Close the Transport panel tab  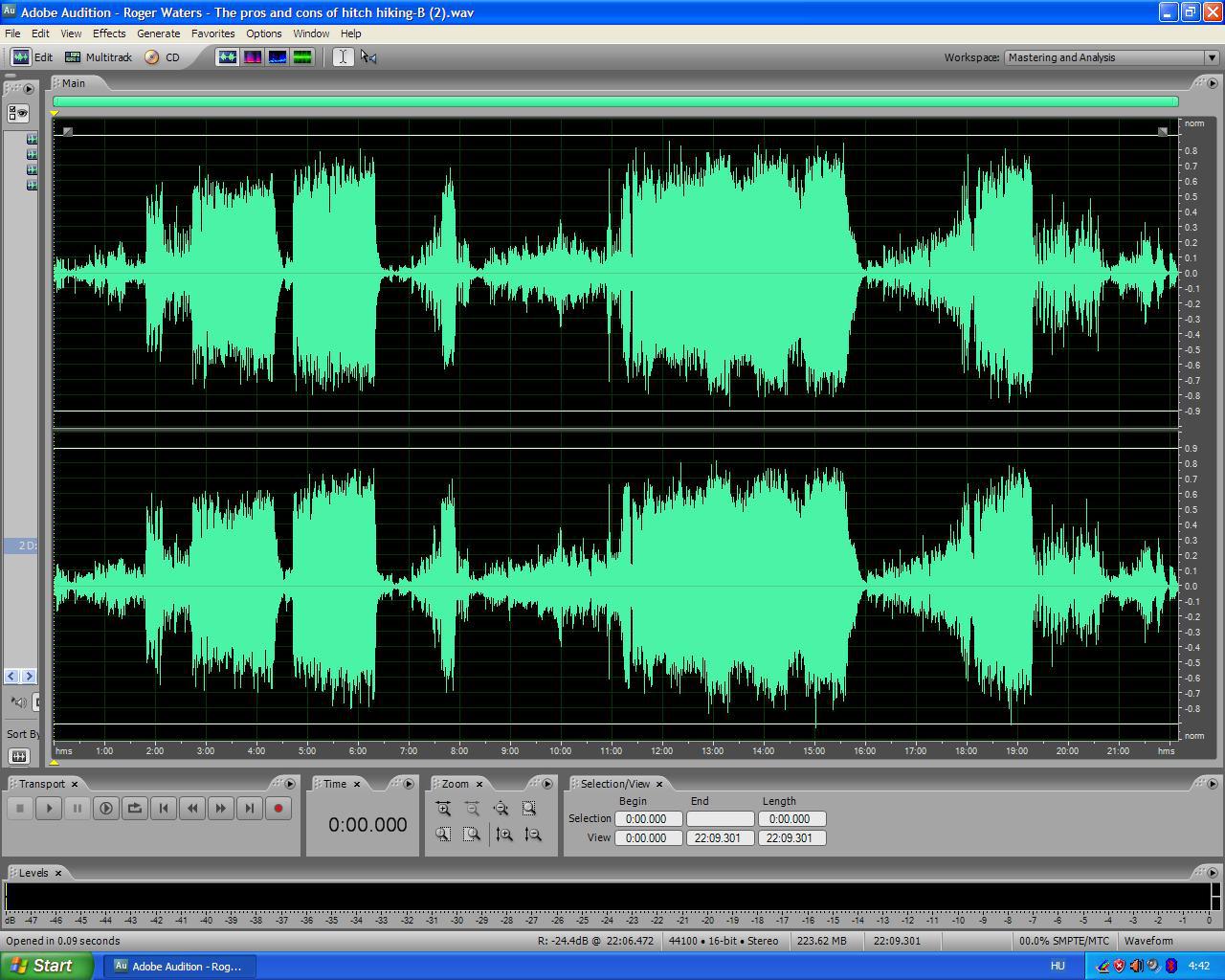[74, 784]
